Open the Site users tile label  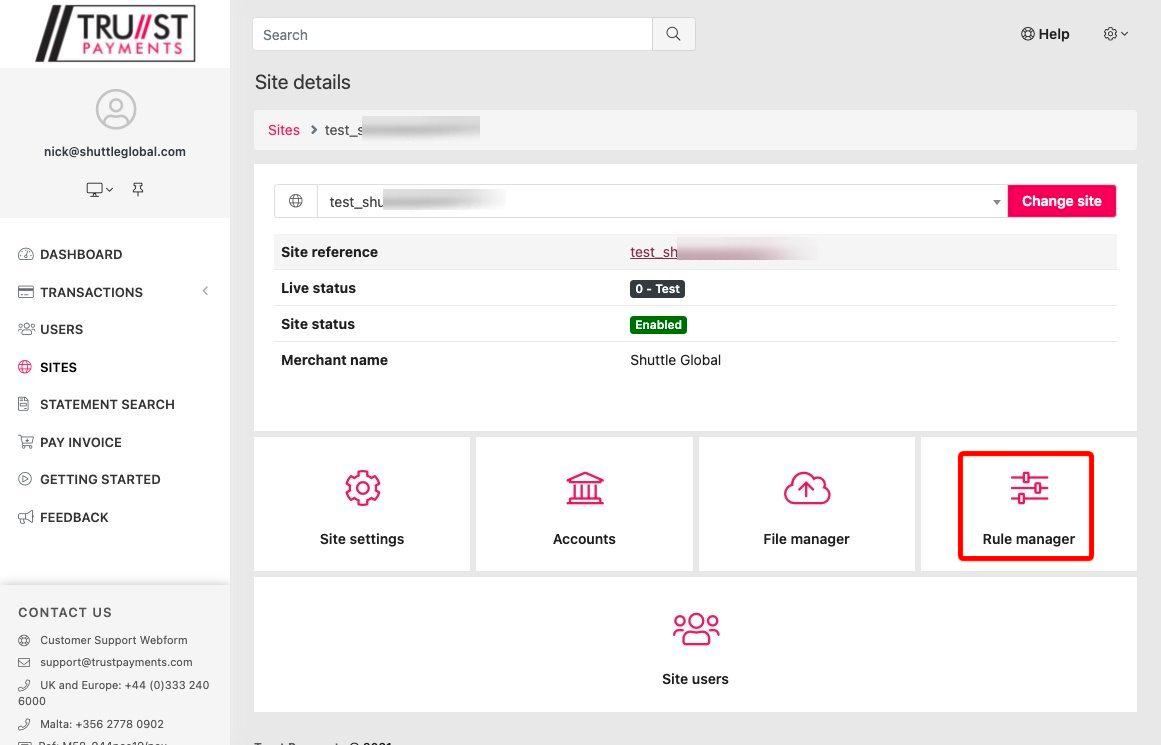695,679
